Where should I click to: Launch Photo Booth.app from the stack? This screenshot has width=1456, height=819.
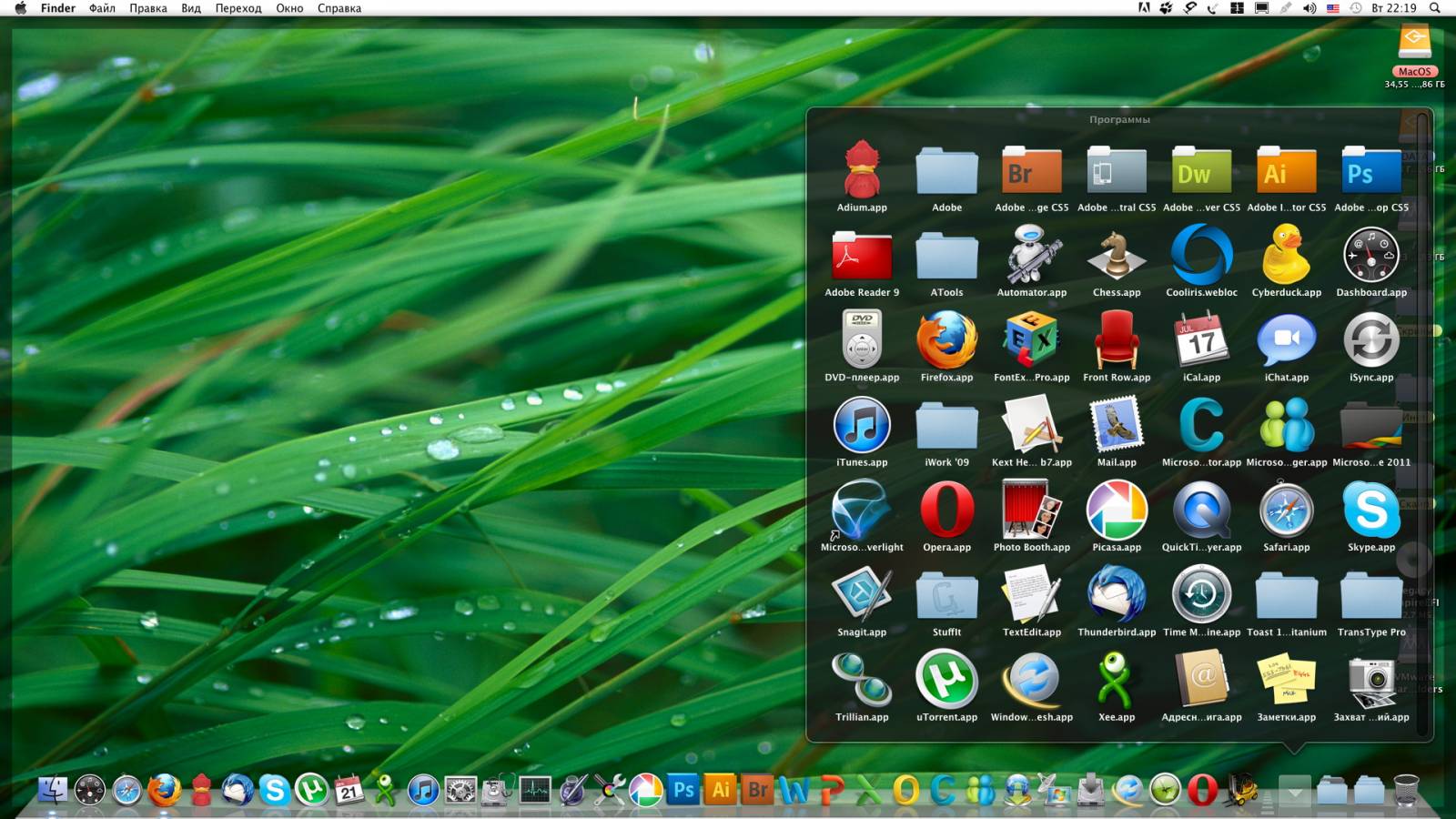pos(1032,510)
